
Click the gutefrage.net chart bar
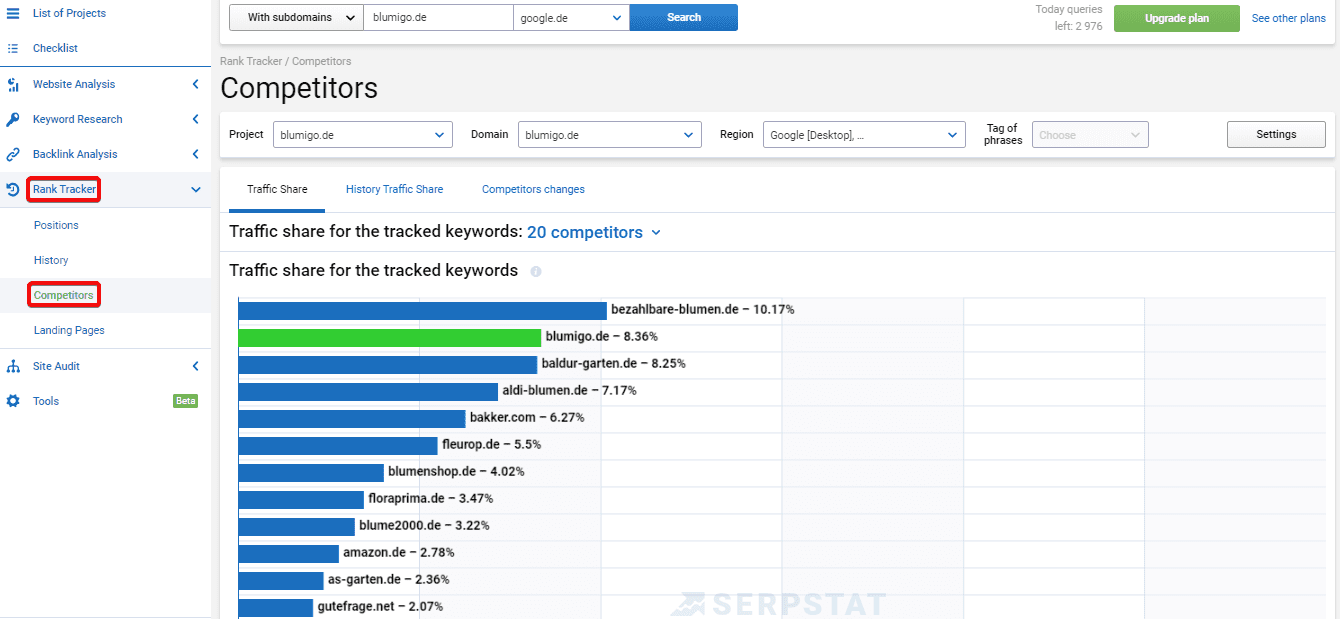point(276,607)
